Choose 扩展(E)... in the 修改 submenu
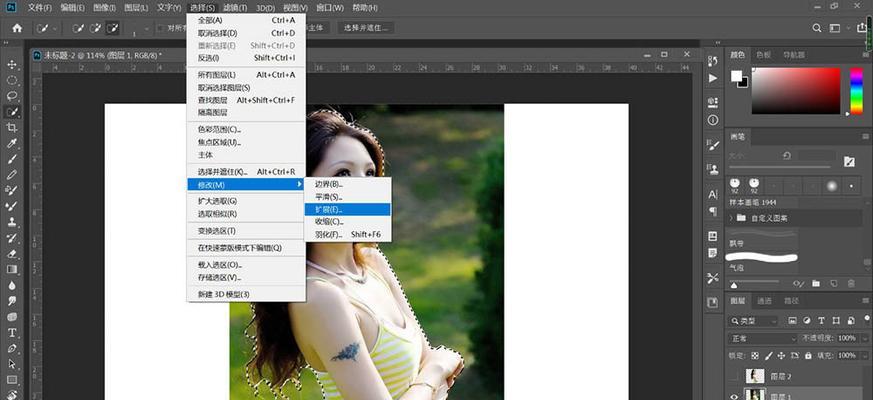The image size is (873, 400). tap(347, 209)
